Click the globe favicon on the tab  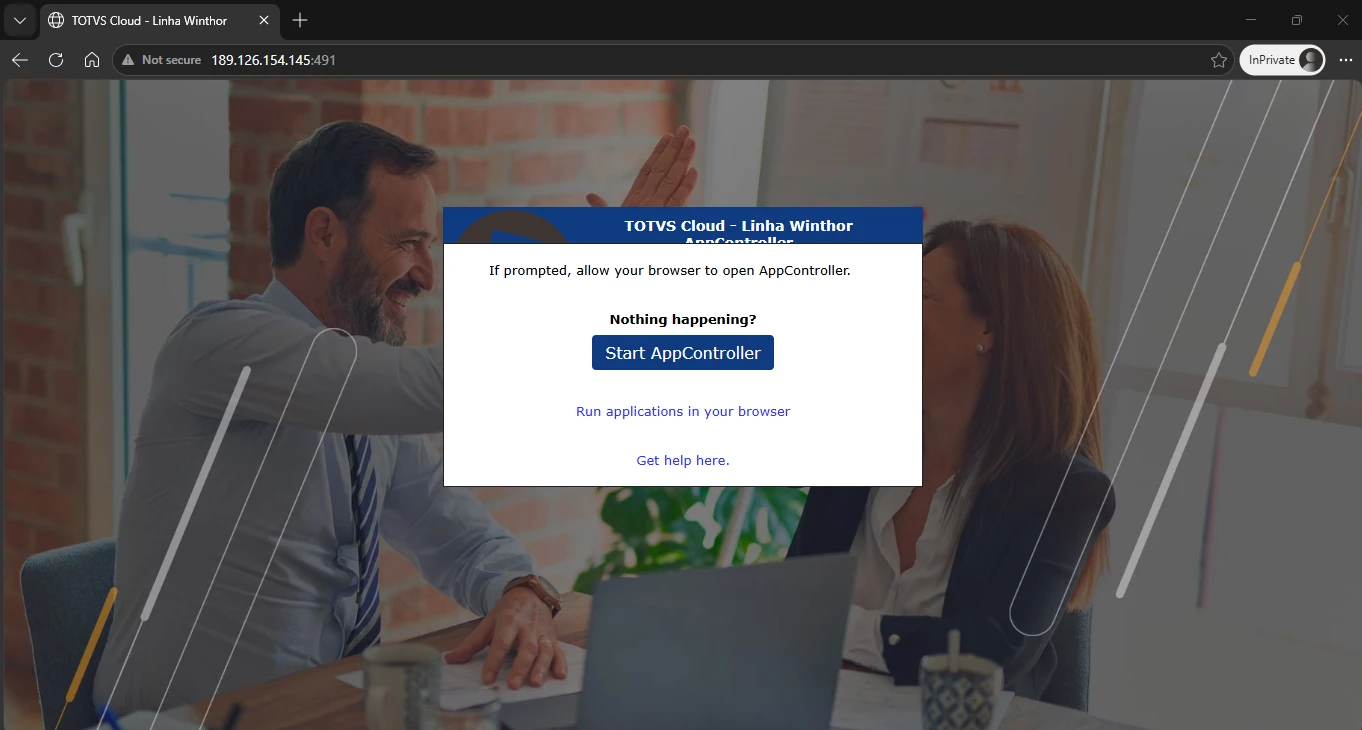[56, 20]
